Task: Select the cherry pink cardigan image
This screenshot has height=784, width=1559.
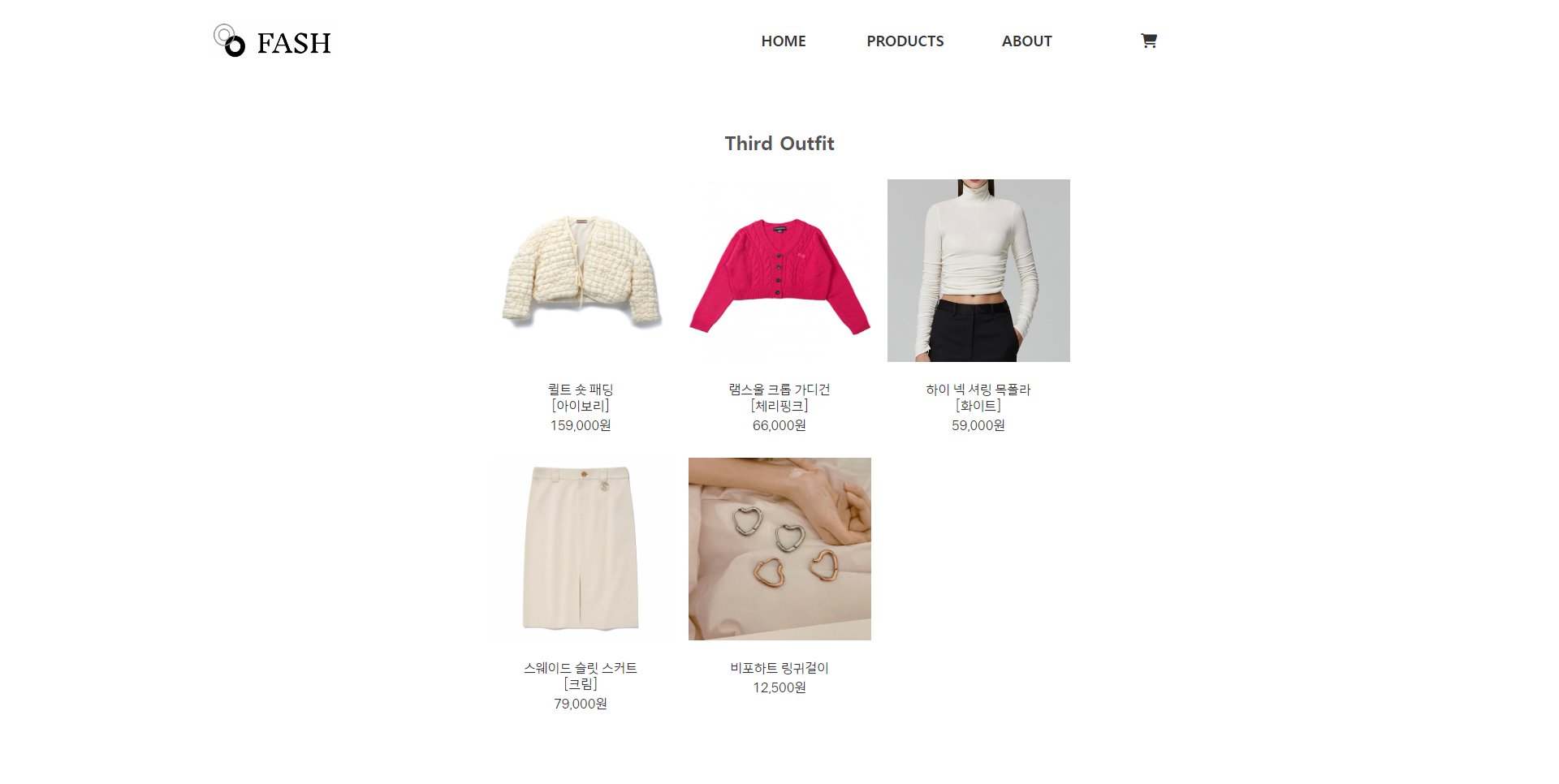Action: click(779, 270)
